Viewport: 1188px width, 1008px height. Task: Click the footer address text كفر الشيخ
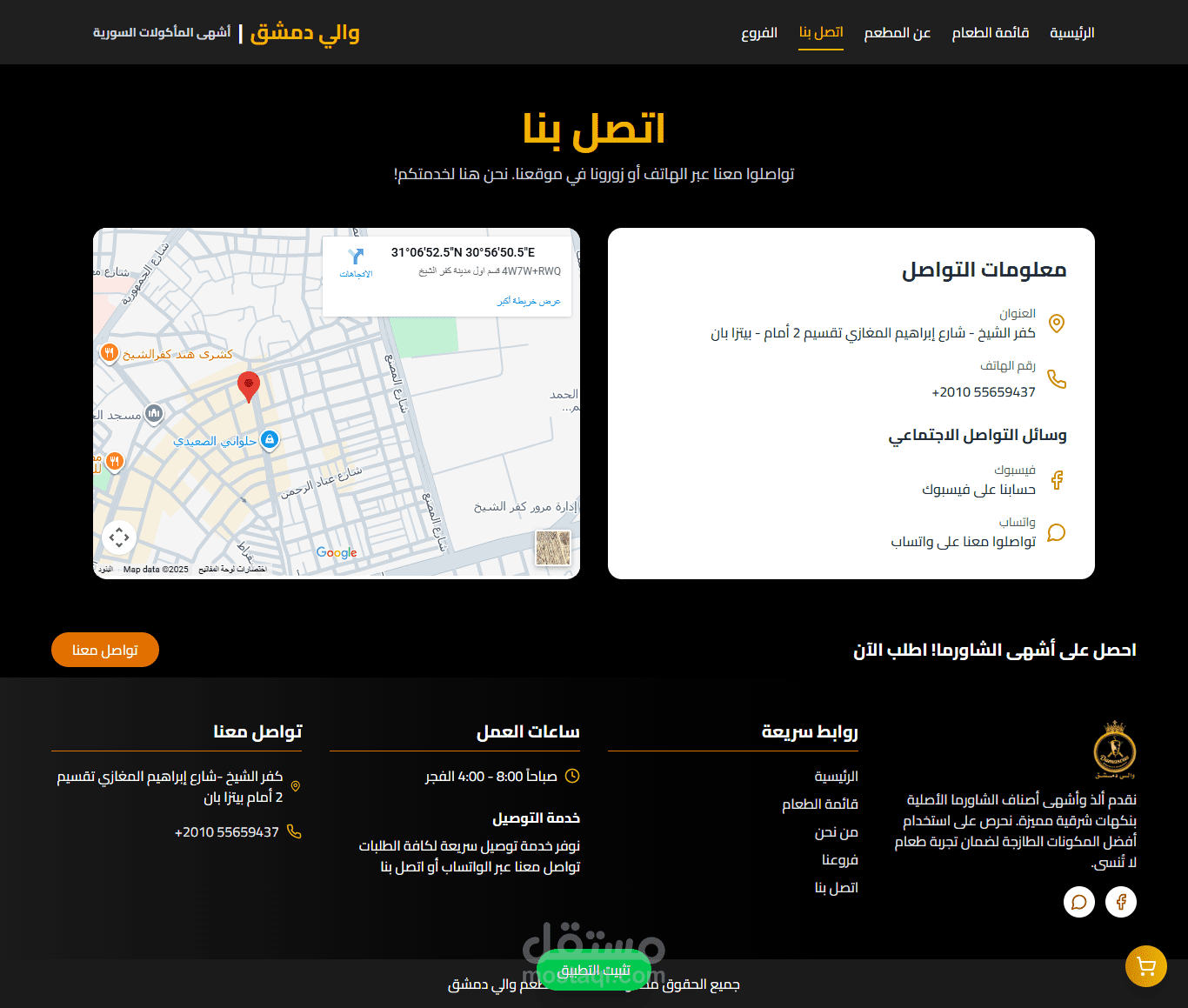170,787
